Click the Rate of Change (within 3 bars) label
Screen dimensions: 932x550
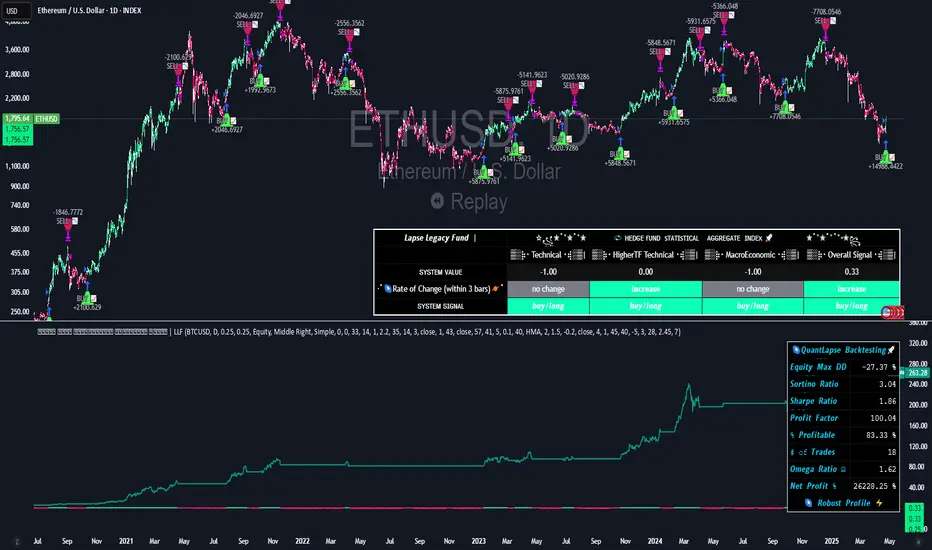point(441,289)
